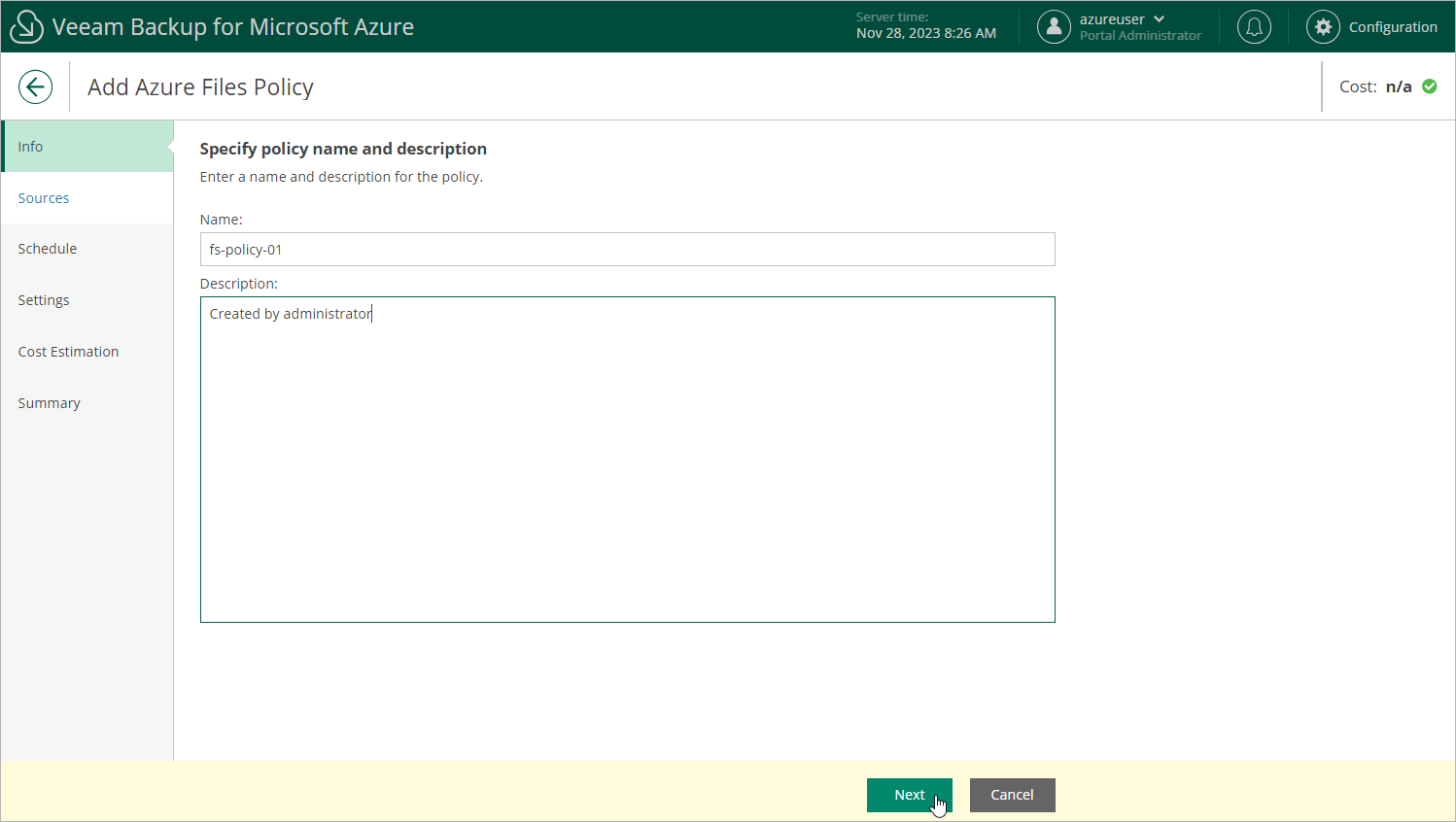Open the Schedule step
The height and width of the screenshot is (822, 1456).
87,249
